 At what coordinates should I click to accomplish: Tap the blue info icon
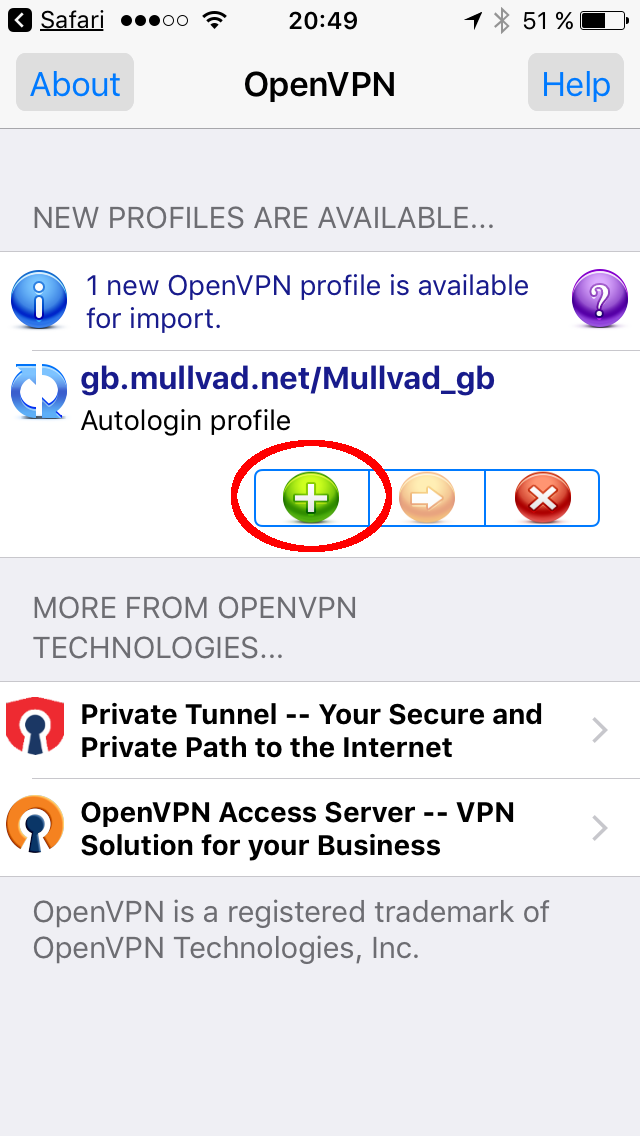coord(39,298)
